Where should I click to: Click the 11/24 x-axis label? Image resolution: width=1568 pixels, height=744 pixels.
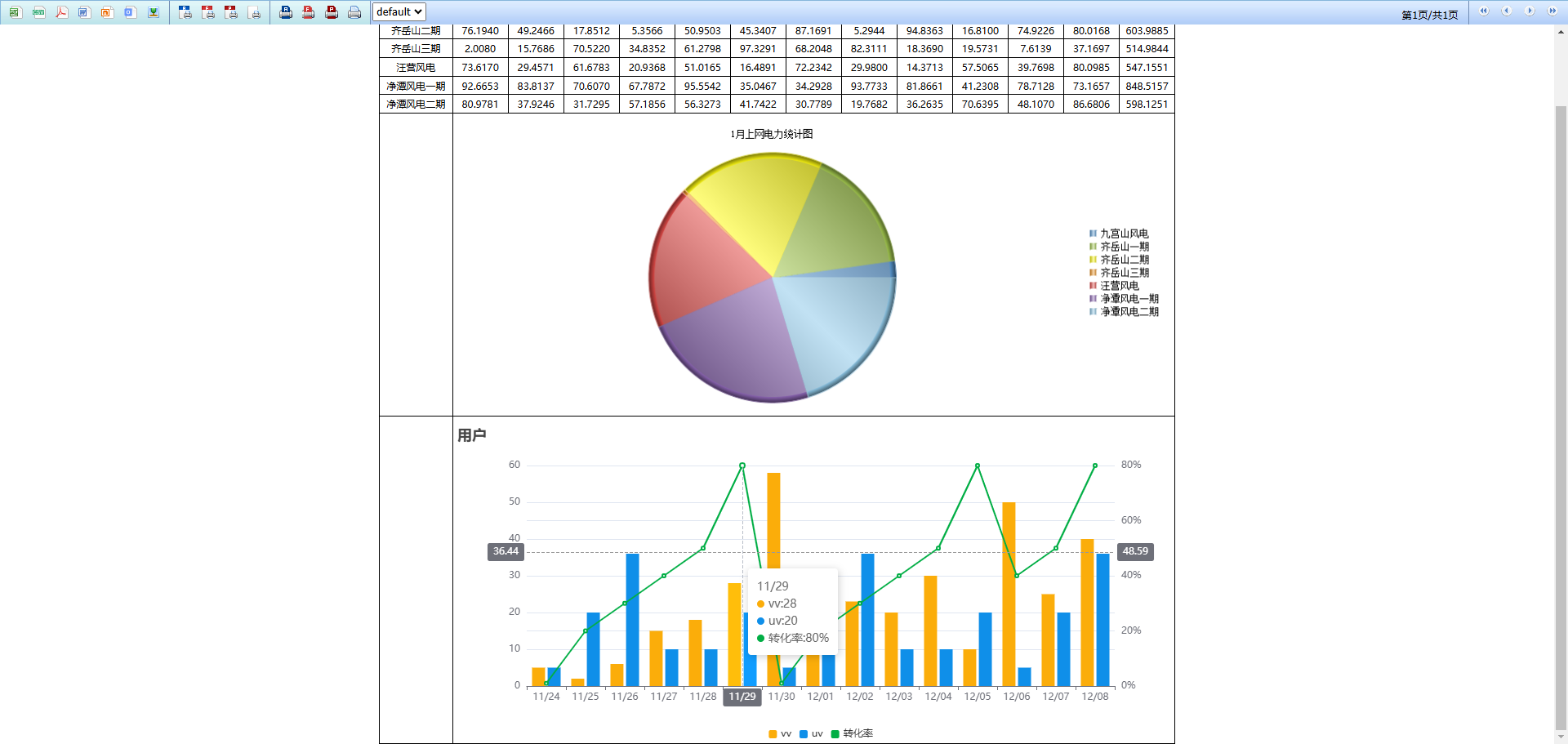546,697
